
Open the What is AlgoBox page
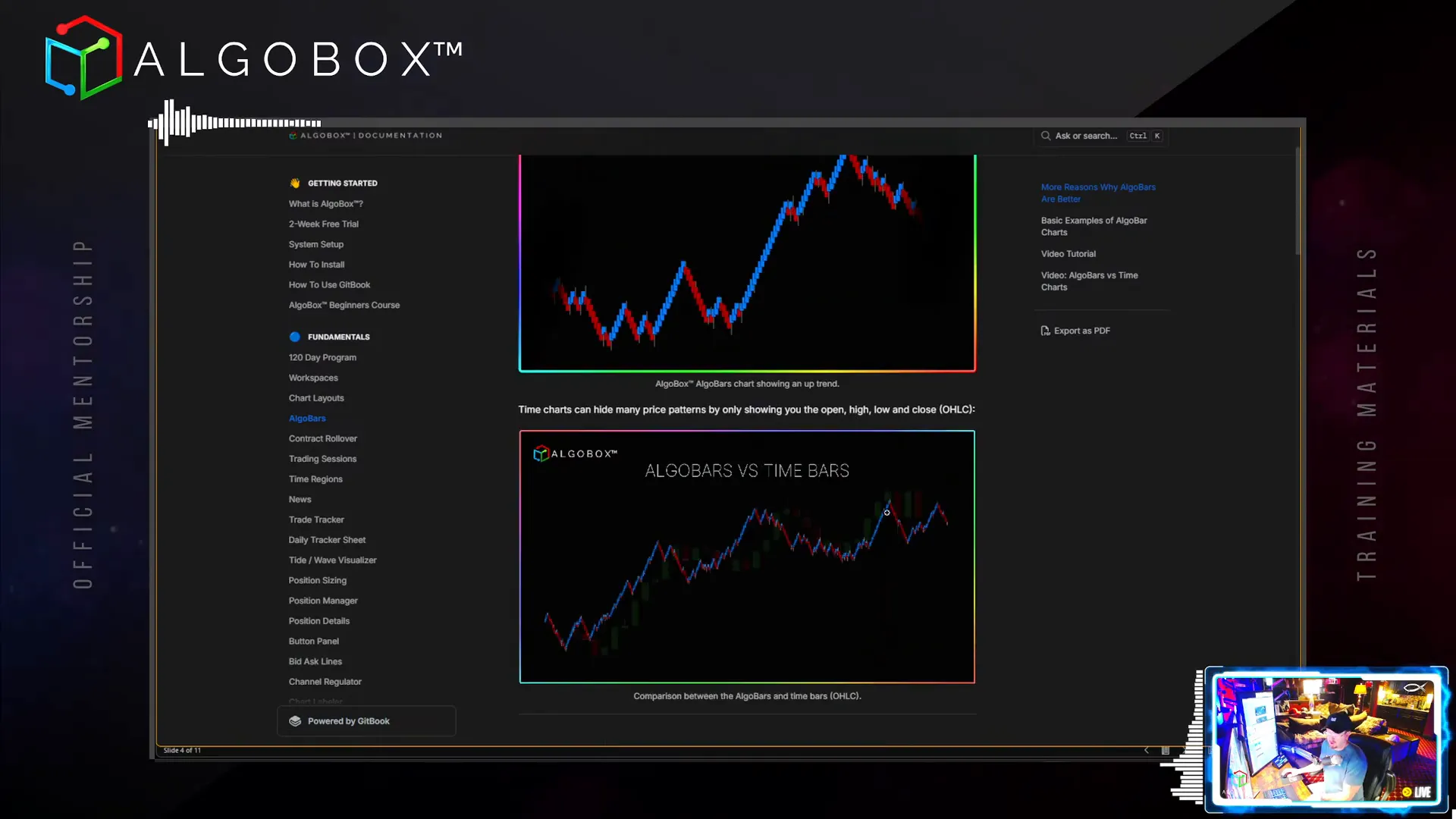pos(326,203)
